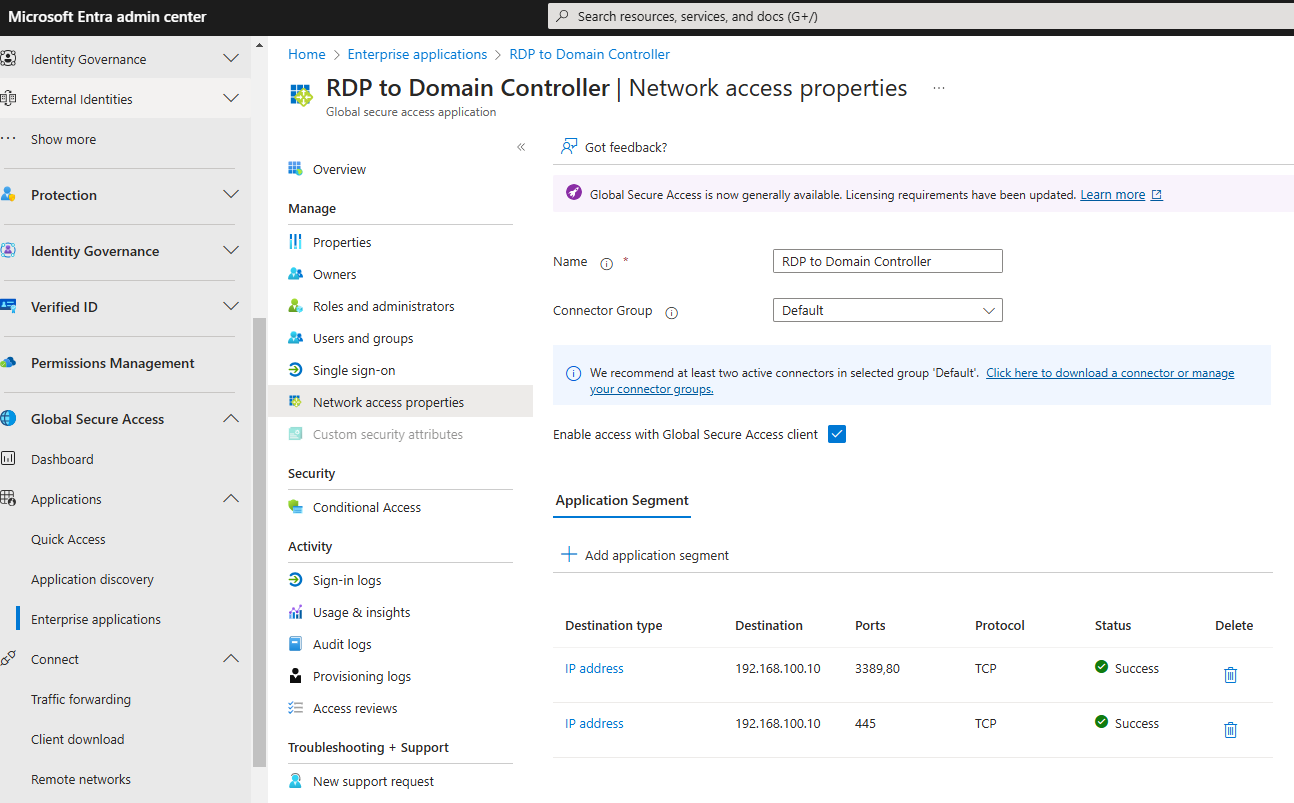
Task: Click the Permissions Management cloud icon
Action: click(8, 363)
